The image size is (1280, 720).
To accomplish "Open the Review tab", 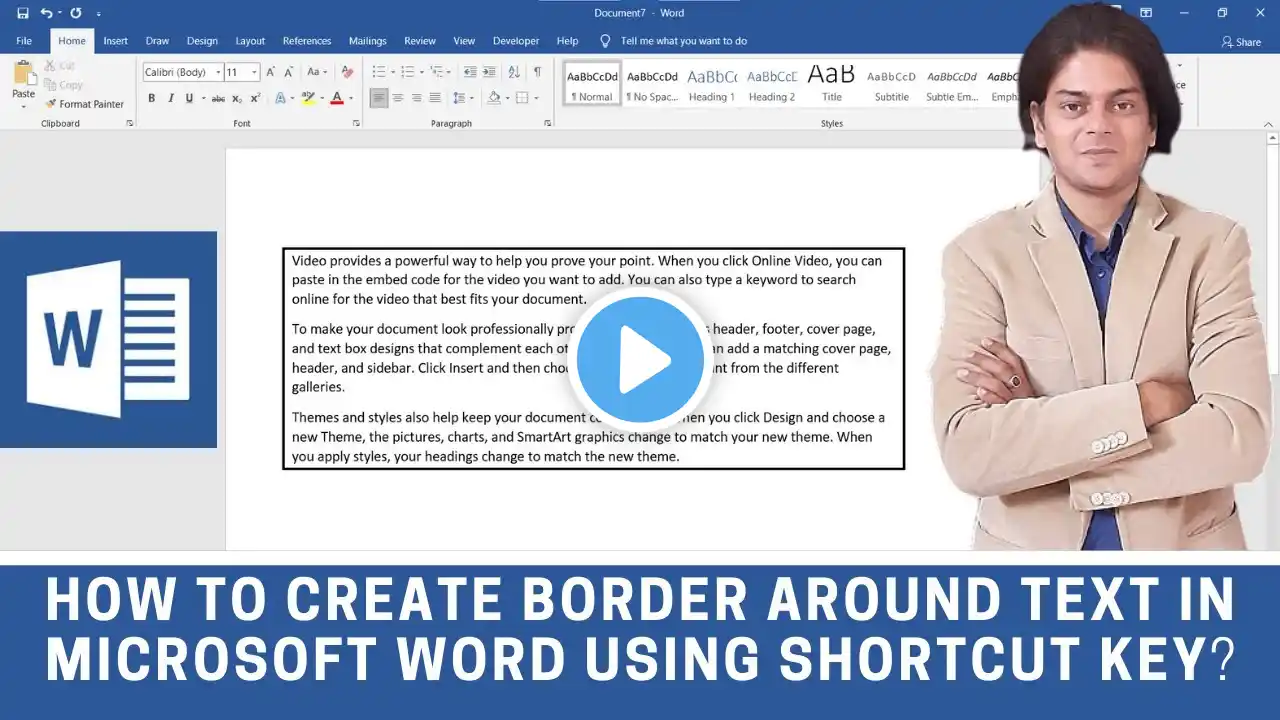I will (x=420, y=41).
